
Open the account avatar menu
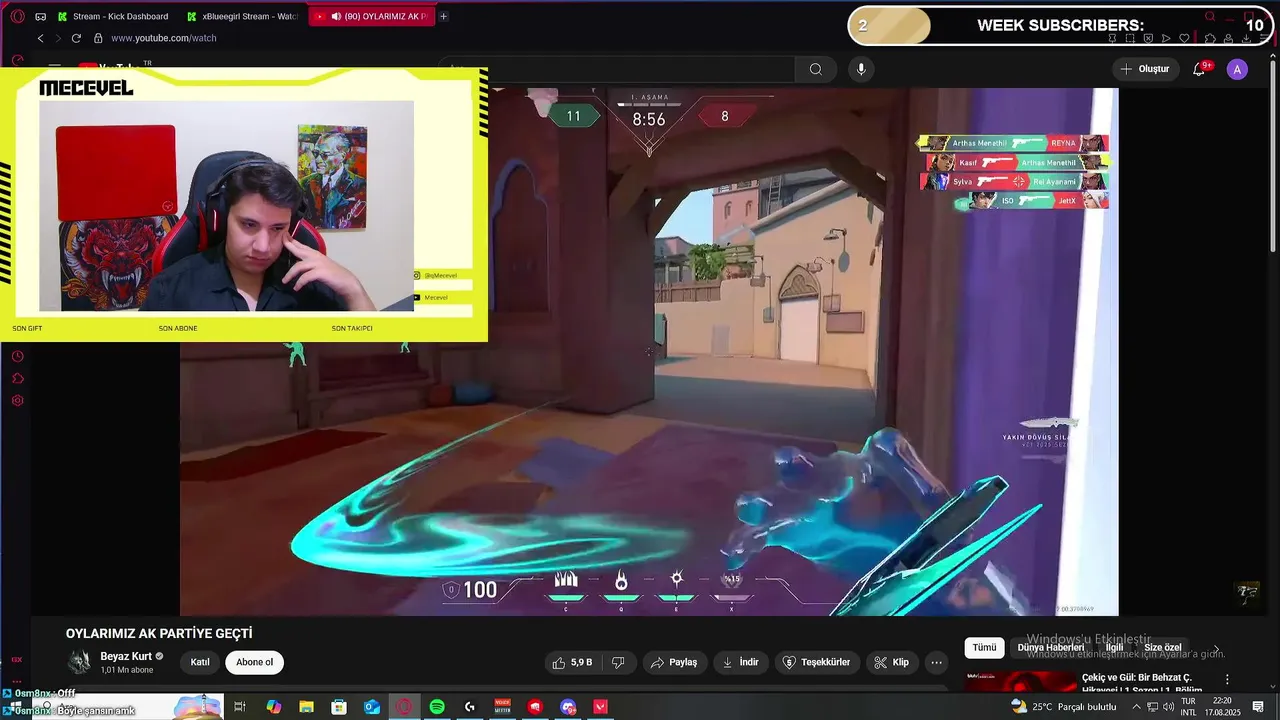[1238, 69]
